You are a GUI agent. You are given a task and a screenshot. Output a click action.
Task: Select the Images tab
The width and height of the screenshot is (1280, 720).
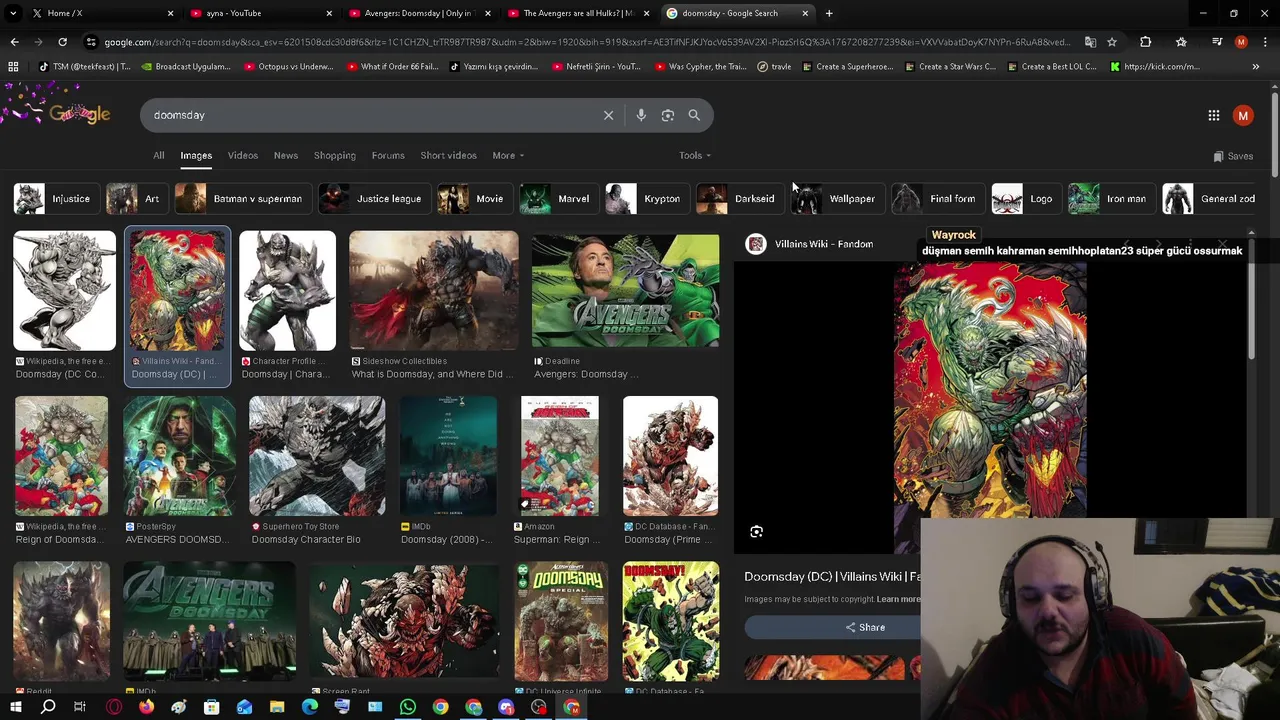click(x=196, y=155)
